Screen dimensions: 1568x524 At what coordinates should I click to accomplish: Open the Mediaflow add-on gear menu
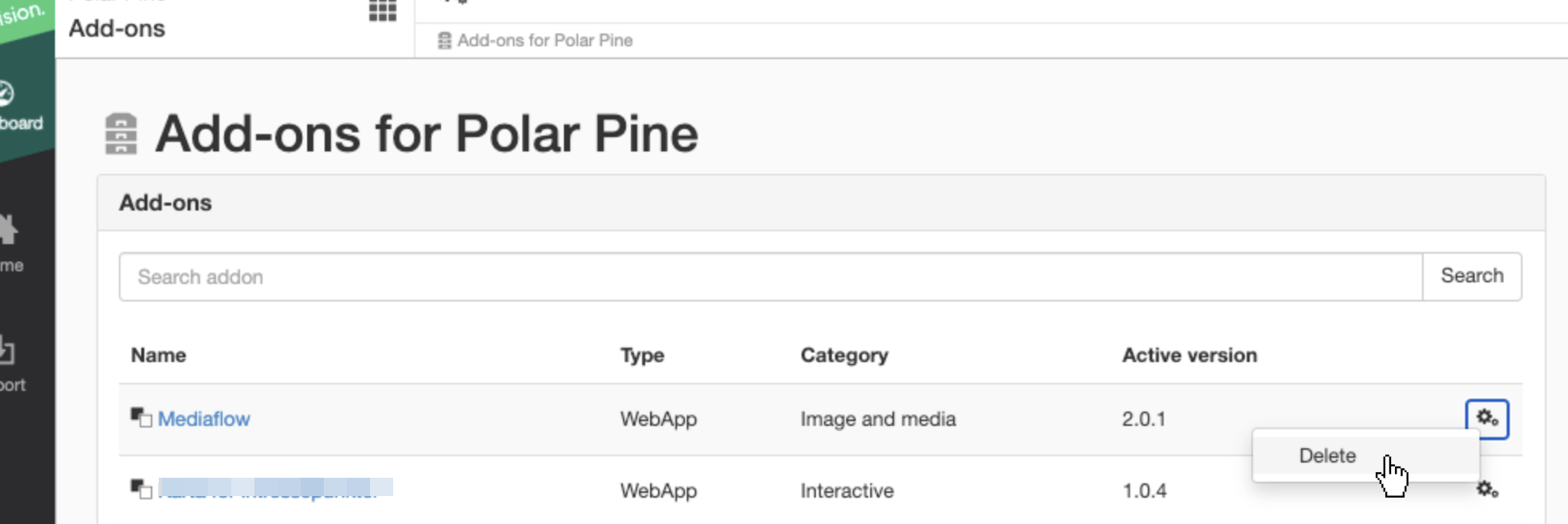coord(1487,419)
